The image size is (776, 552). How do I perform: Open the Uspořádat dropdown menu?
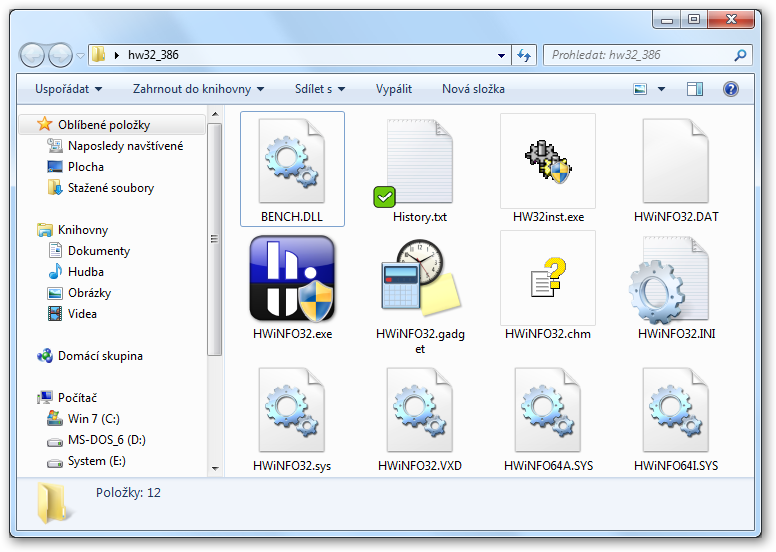pos(68,89)
